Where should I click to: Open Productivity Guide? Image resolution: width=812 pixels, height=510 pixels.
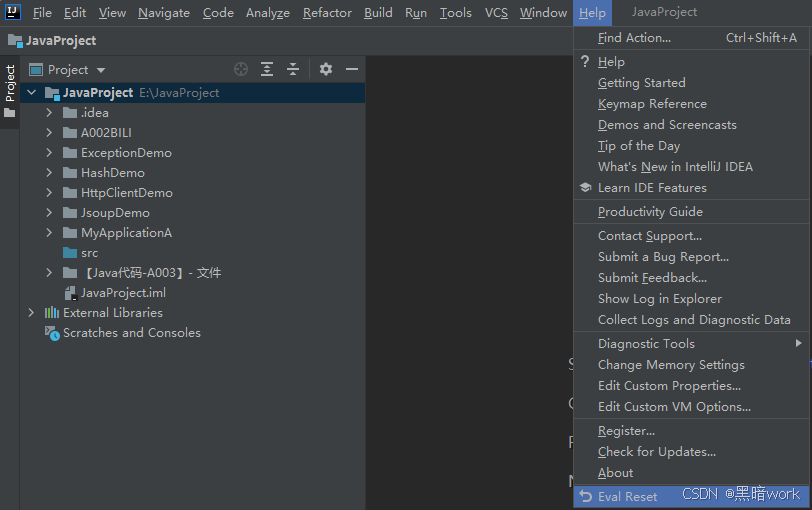point(691,212)
